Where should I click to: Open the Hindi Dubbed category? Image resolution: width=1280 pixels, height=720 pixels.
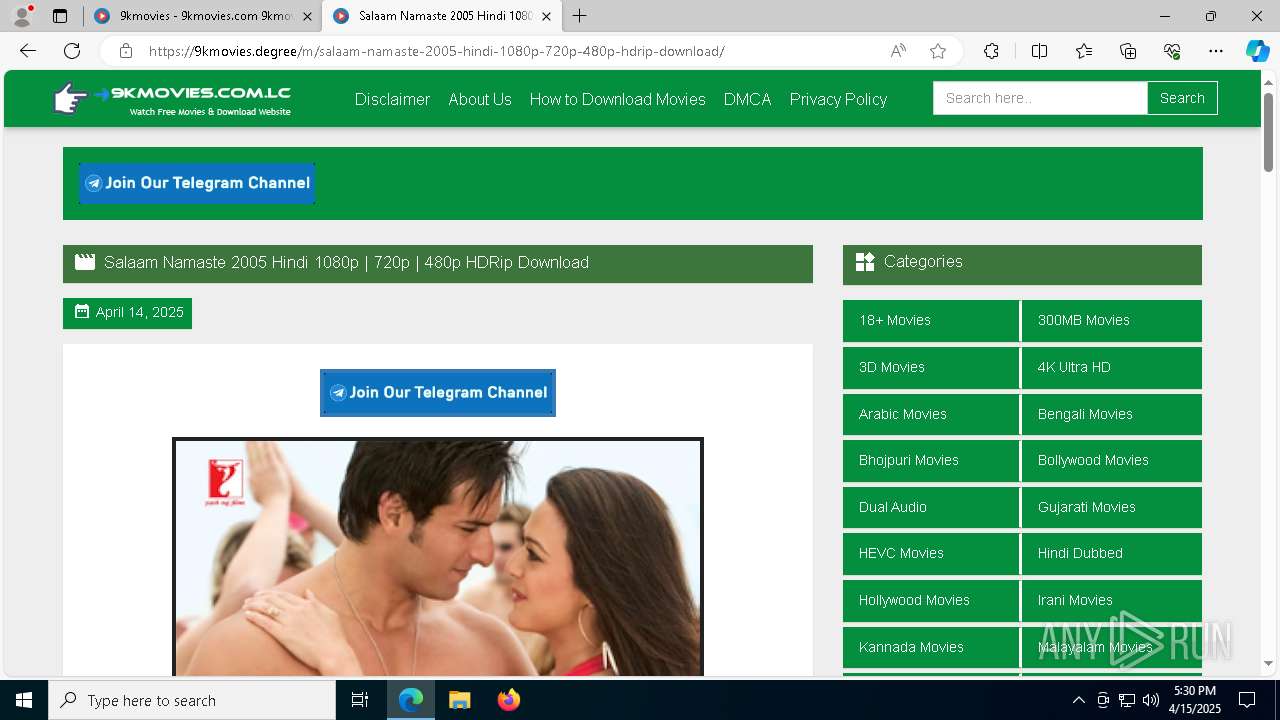click(1112, 554)
